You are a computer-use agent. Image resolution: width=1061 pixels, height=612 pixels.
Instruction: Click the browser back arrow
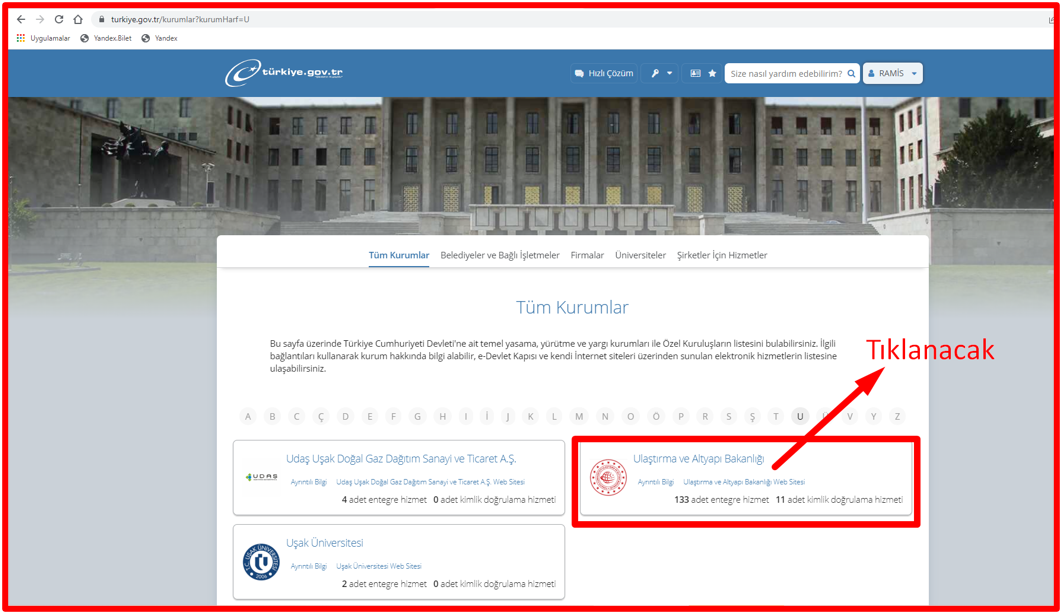click(x=21, y=20)
